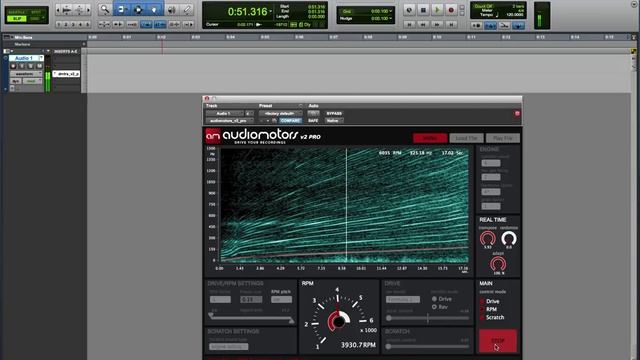Click the BYPASS button
This screenshot has height=360, width=640.
(334, 113)
